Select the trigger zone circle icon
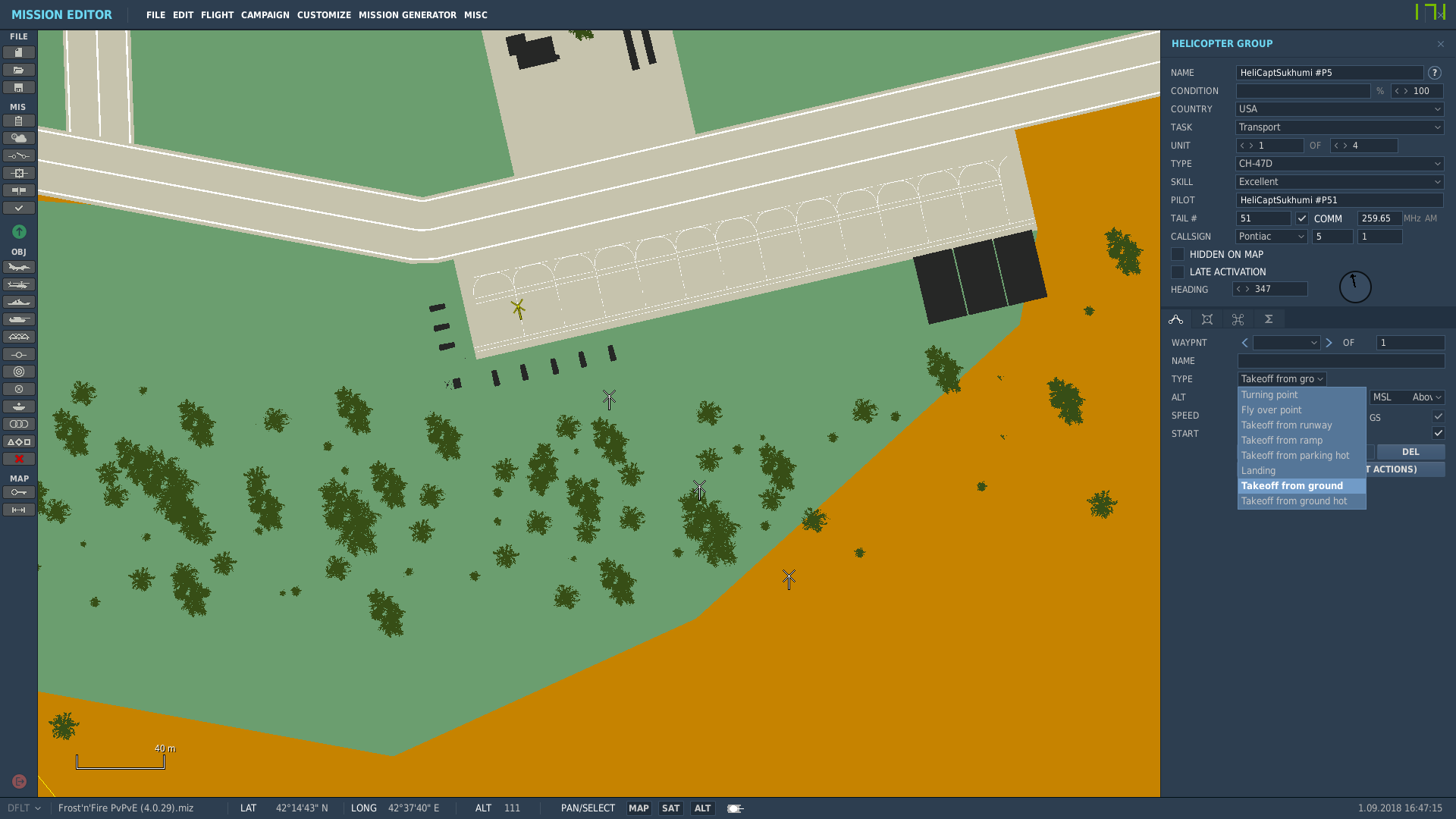The height and width of the screenshot is (819, 1456). point(19,372)
